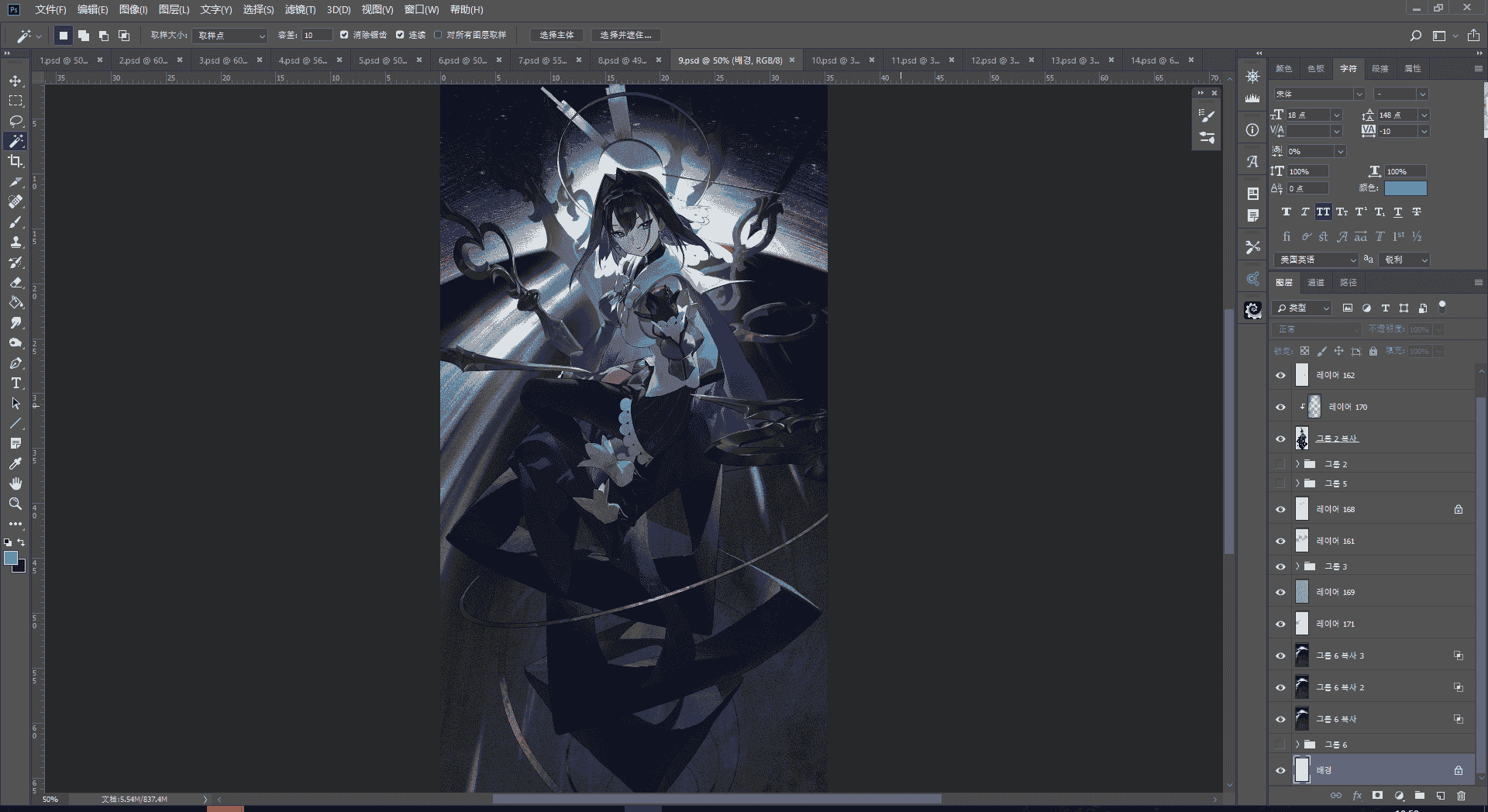Click the 选择主体 button
The height and width of the screenshot is (812, 1488).
[556, 35]
